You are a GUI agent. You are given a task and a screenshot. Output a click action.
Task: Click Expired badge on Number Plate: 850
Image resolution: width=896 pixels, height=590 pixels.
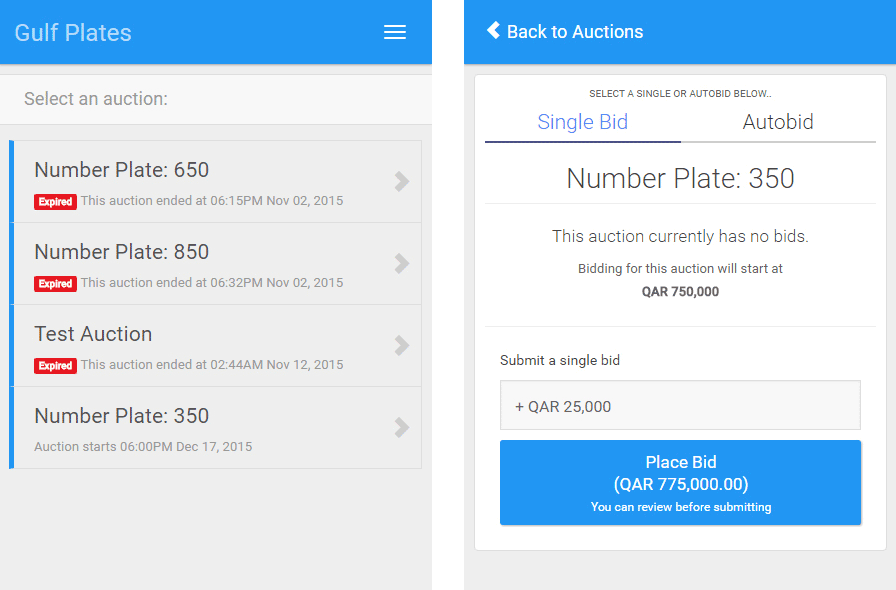[55, 284]
